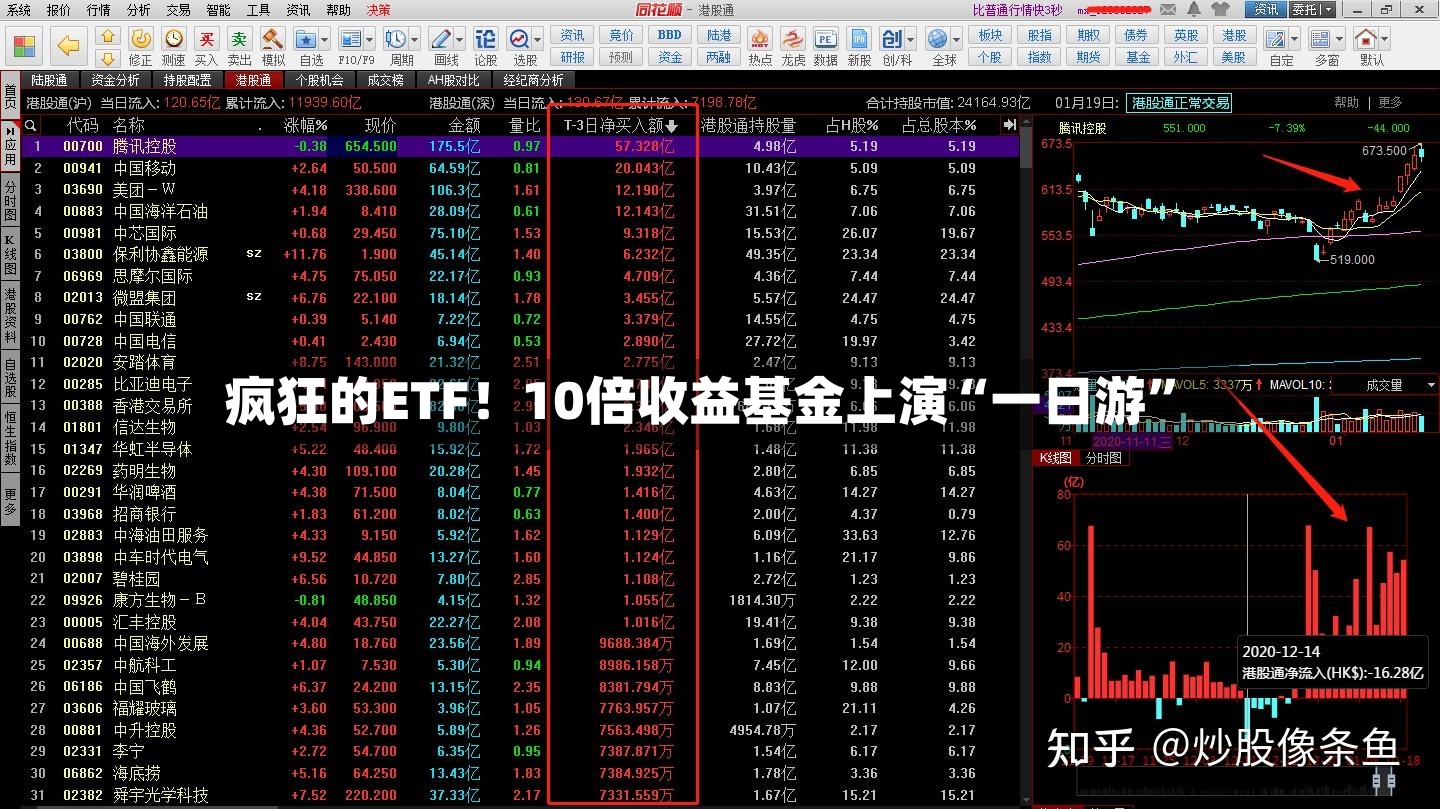Select the 中芯国际 row
This screenshot has height=809, width=1440.
[522, 233]
